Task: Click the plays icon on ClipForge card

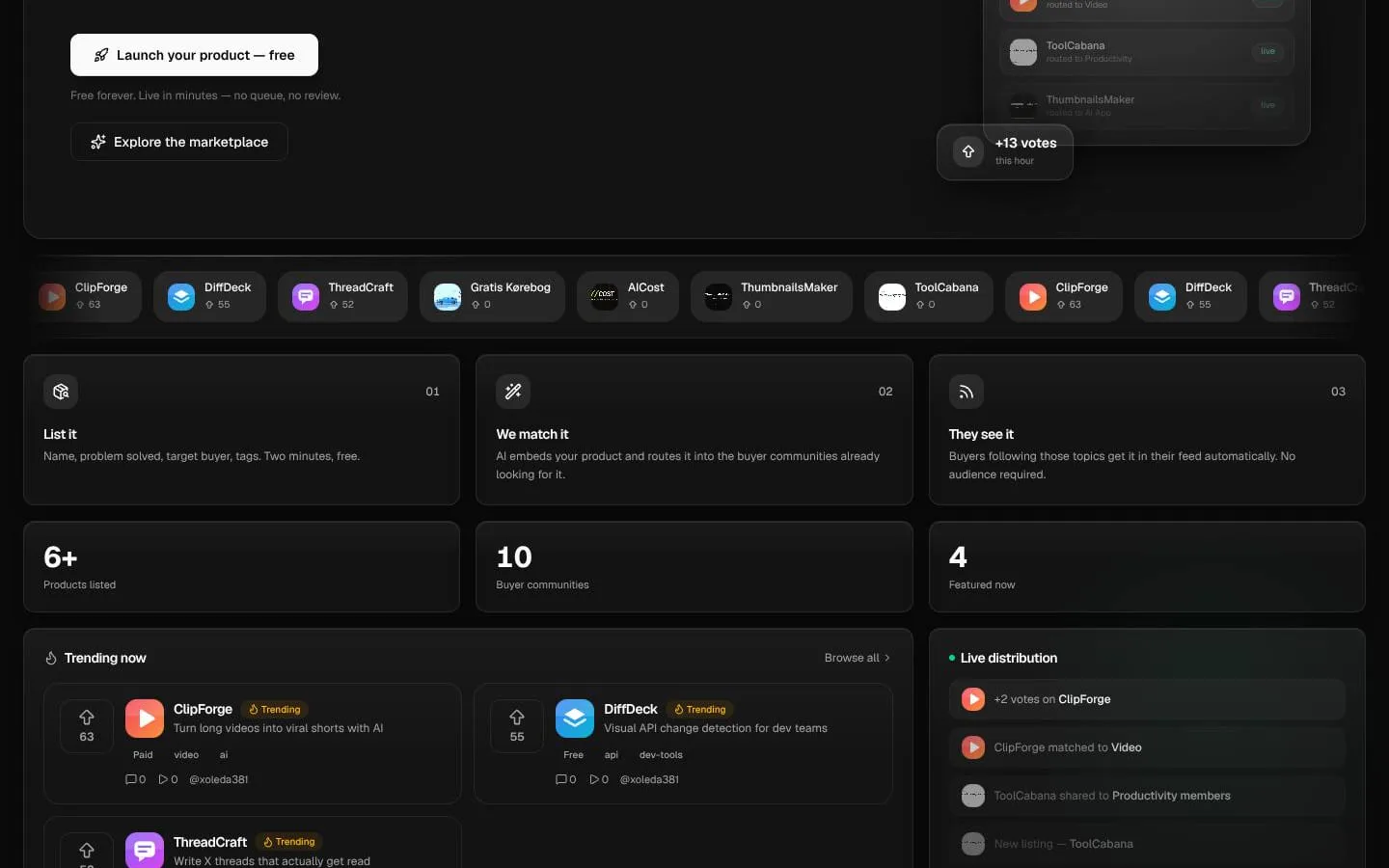Action: click(163, 779)
